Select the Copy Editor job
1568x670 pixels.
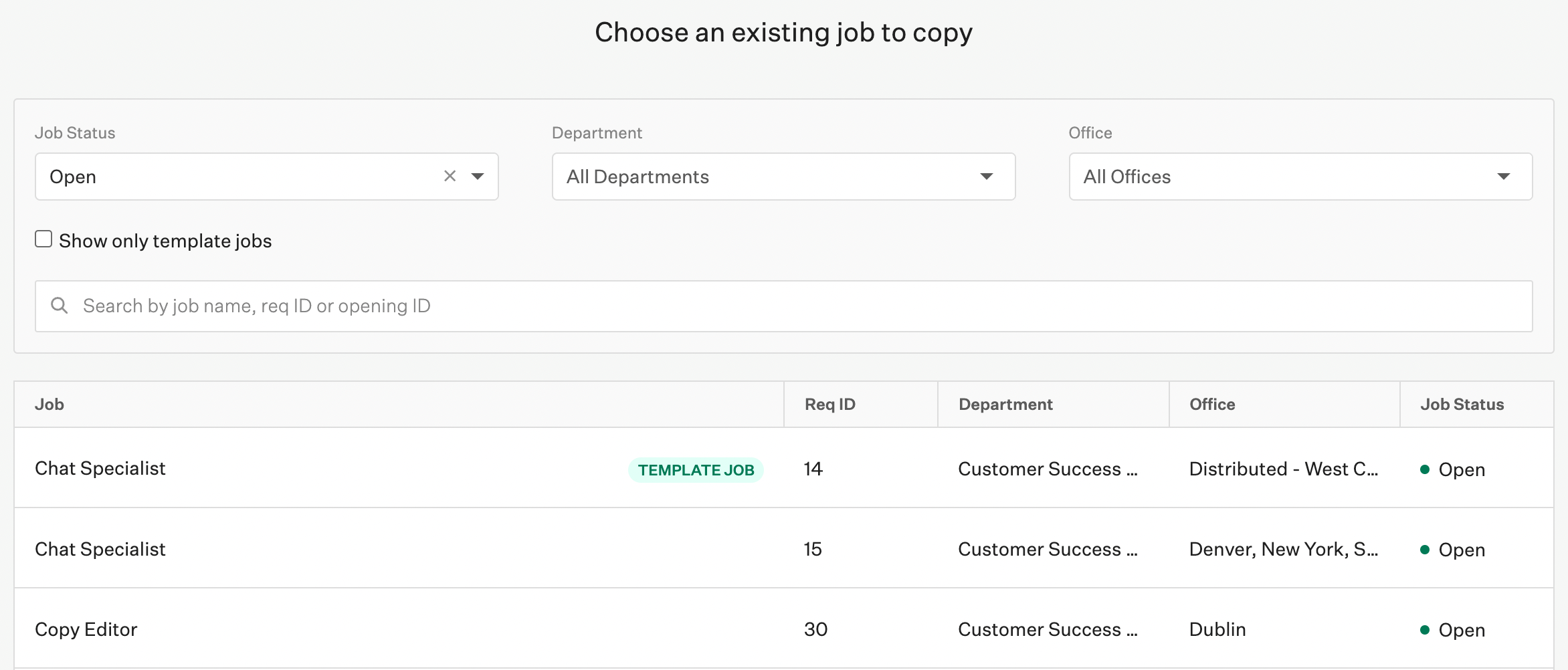(x=86, y=629)
